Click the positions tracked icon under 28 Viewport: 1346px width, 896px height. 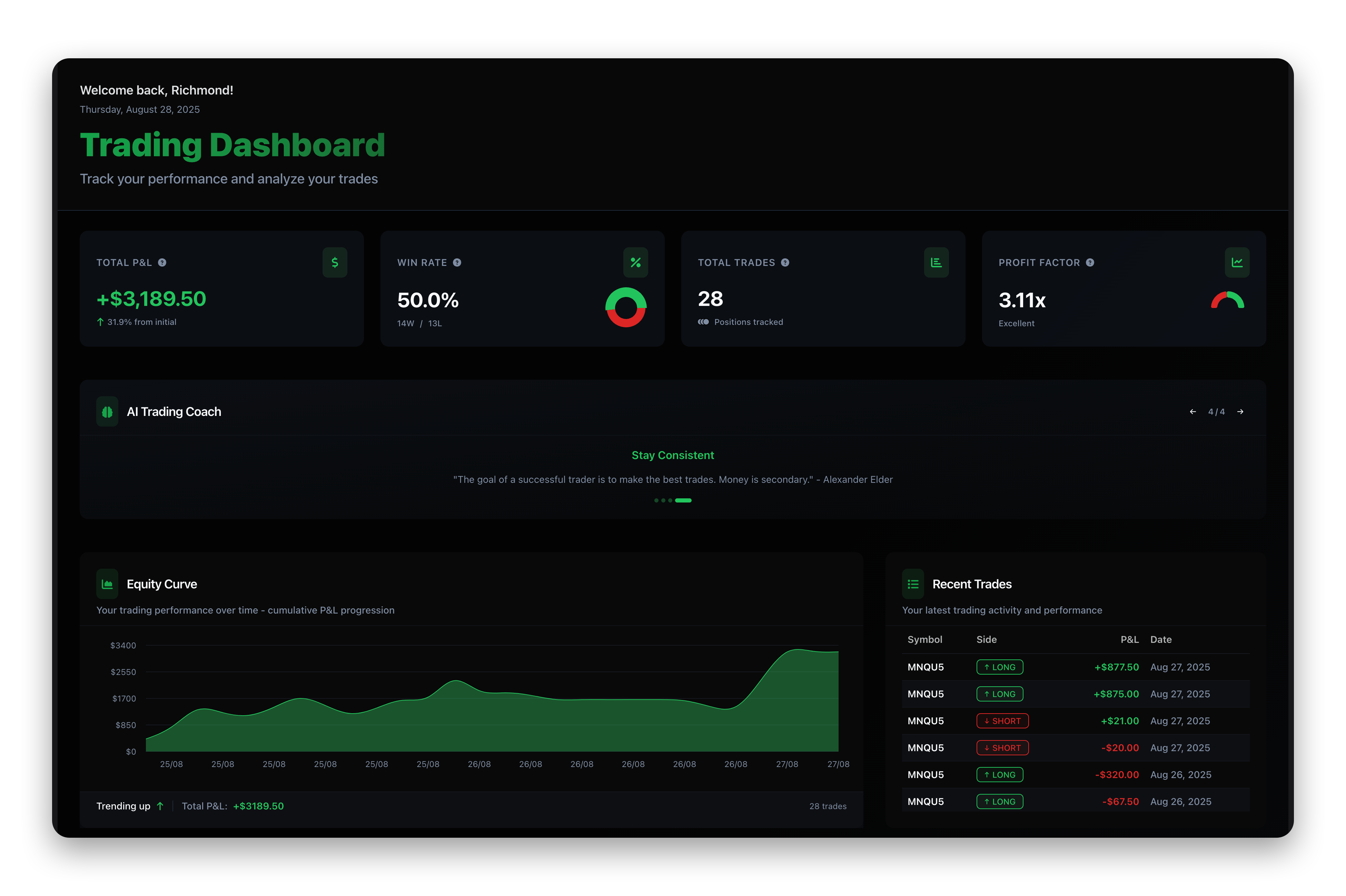coord(704,322)
